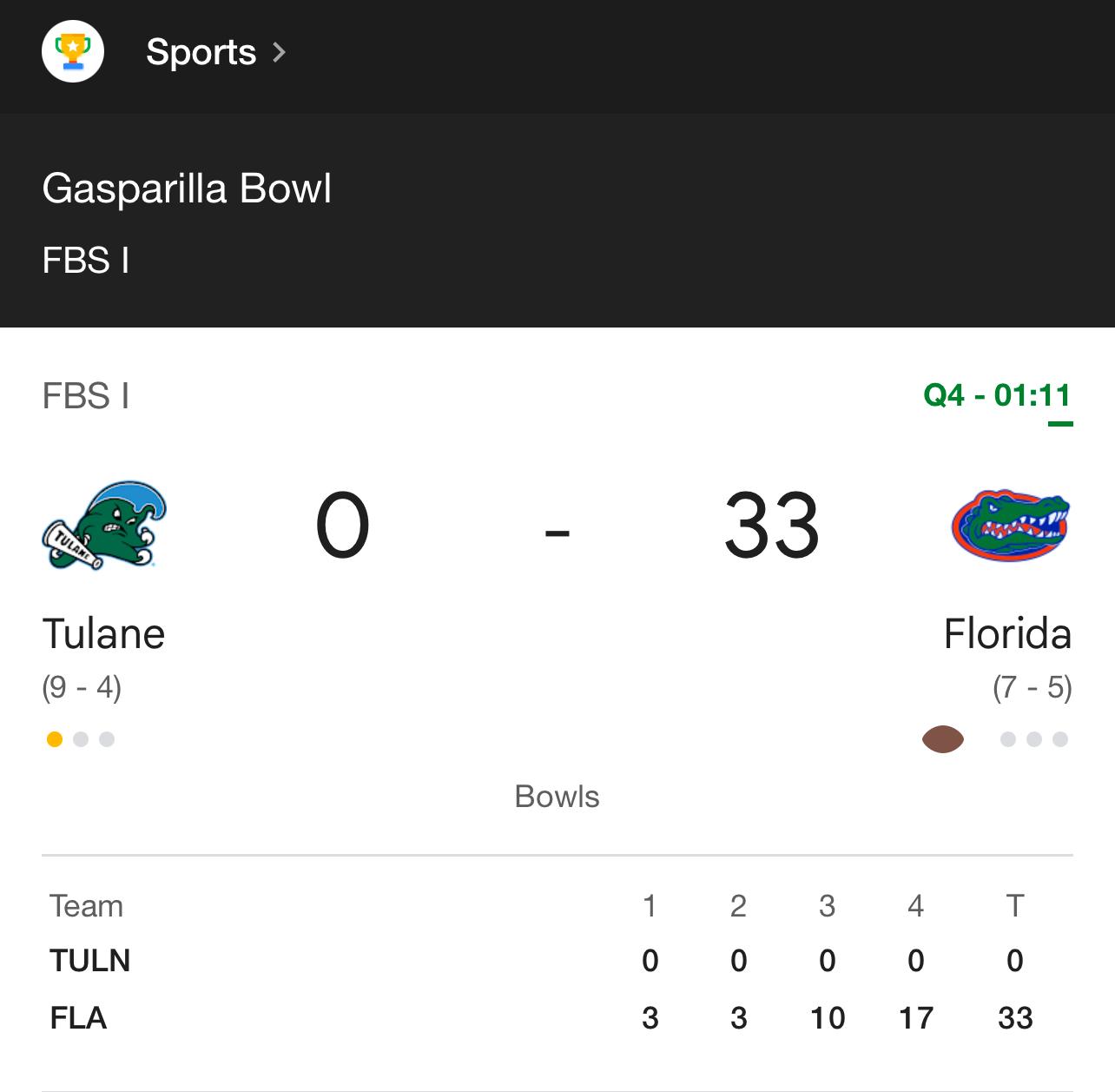Click the football possession icon
1115x1092 pixels.
click(x=942, y=739)
